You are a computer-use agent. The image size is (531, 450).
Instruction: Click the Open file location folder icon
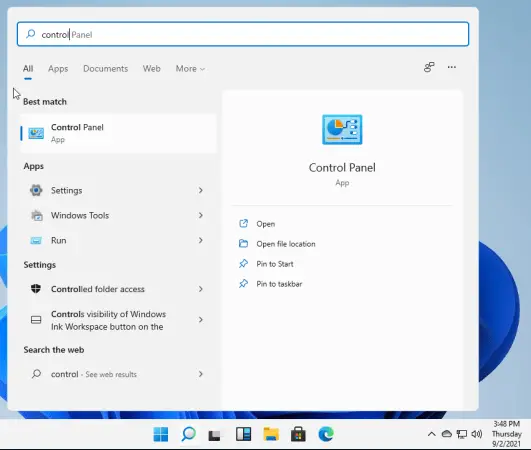tap(243, 243)
